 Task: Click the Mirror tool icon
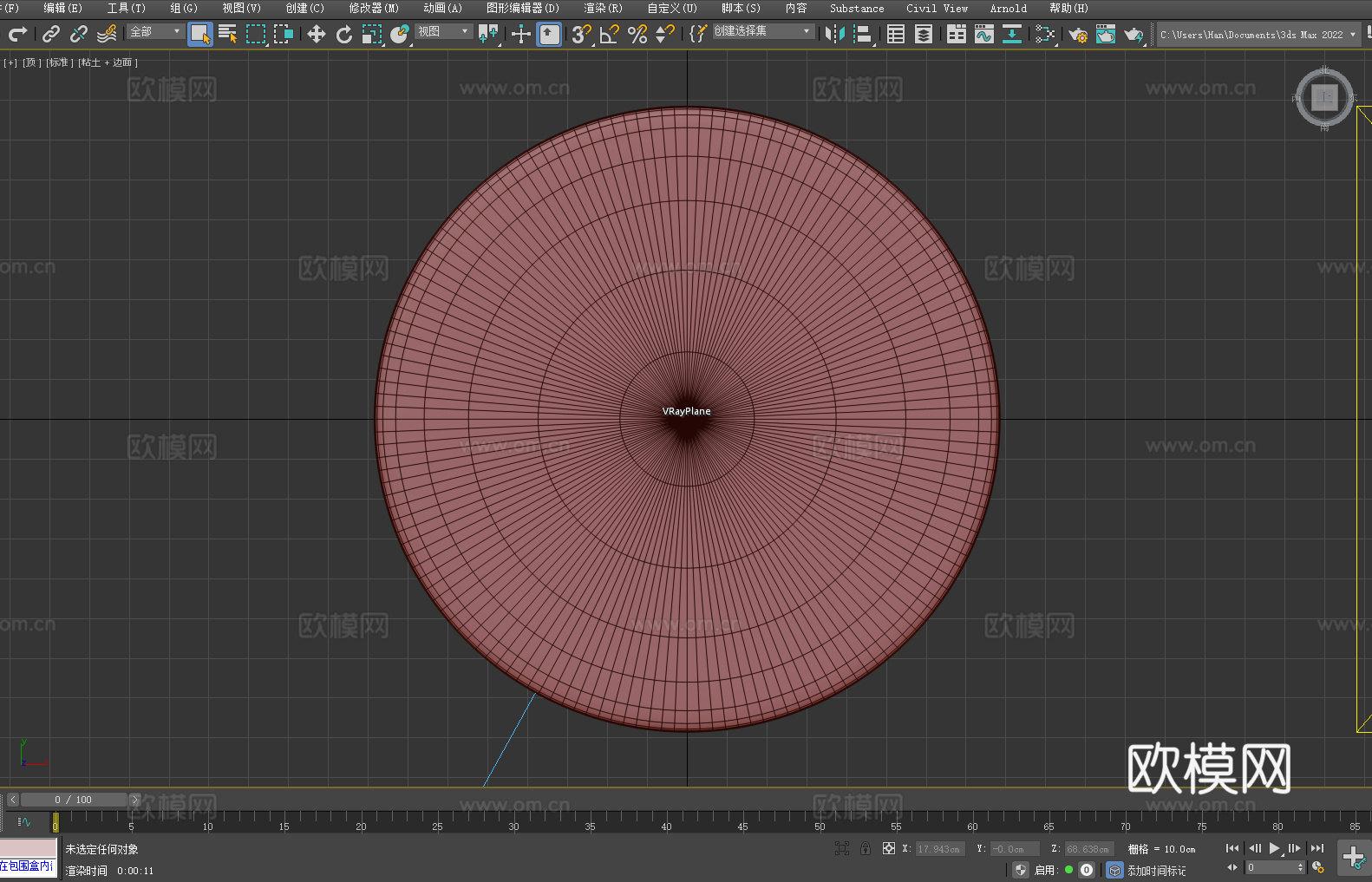tap(835, 34)
